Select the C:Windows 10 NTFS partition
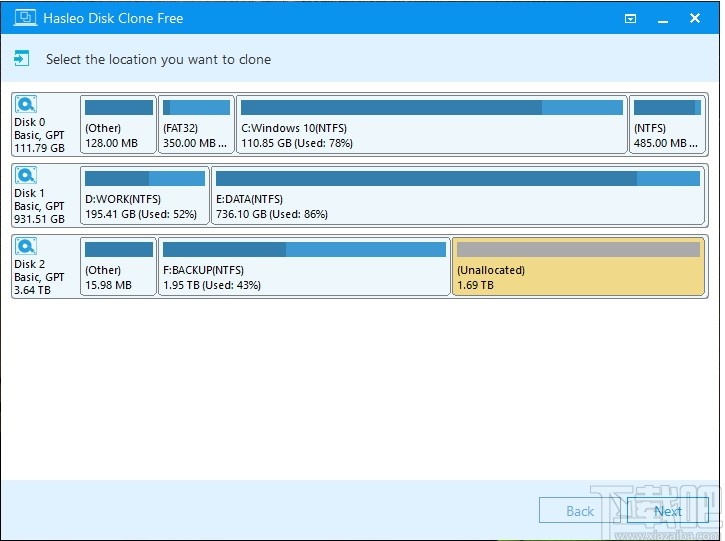The width and height of the screenshot is (725, 541). click(432, 124)
